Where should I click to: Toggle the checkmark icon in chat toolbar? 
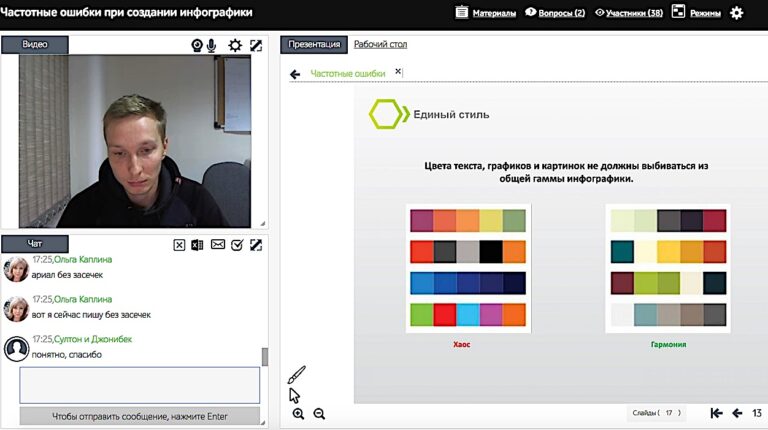click(x=237, y=245)
